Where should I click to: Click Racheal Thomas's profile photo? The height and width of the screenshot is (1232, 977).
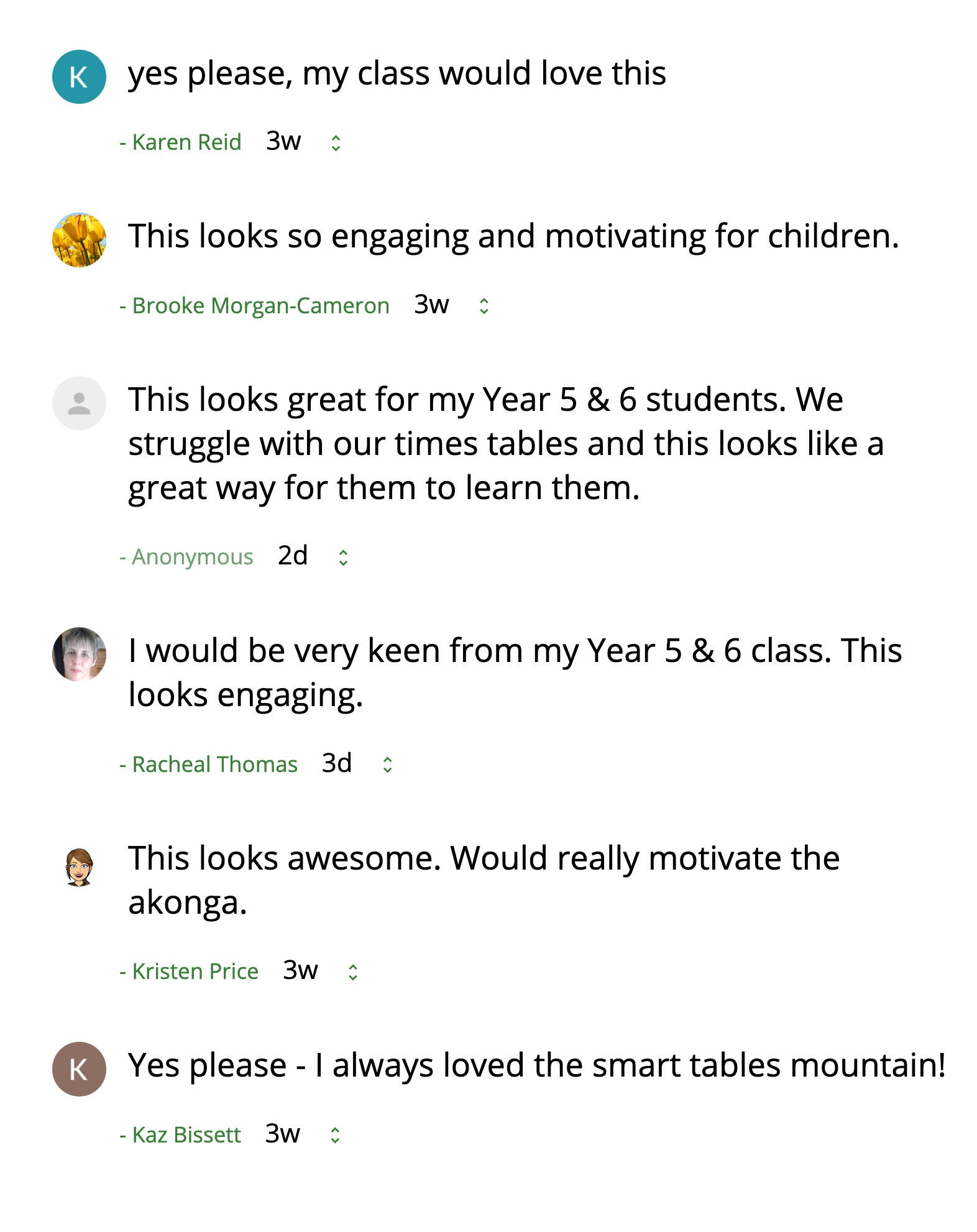(x=79, y=654)
